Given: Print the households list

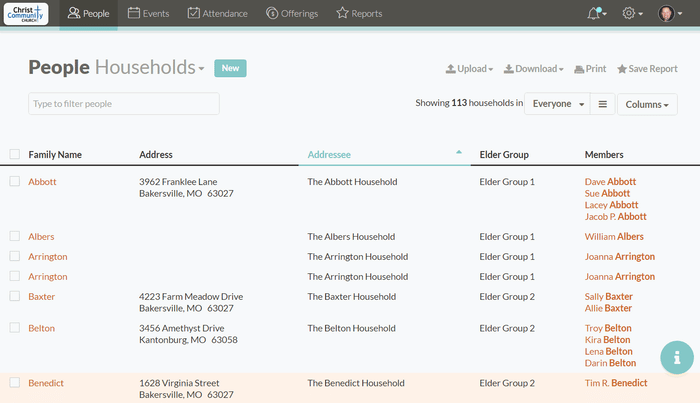Looking at the screenshot, I should 590,69.
